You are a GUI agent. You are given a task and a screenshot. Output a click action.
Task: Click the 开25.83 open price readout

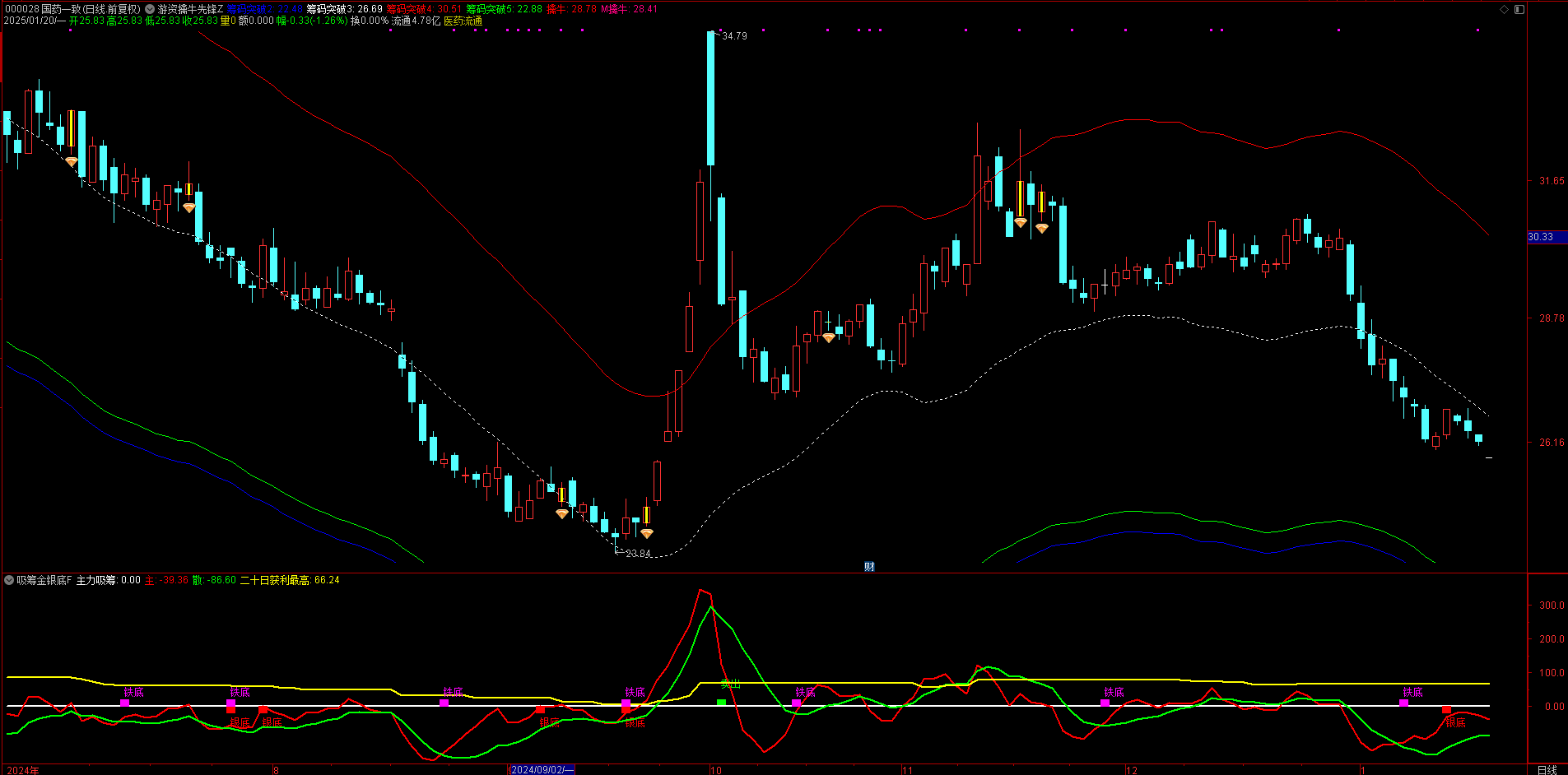tap(86, 21)
